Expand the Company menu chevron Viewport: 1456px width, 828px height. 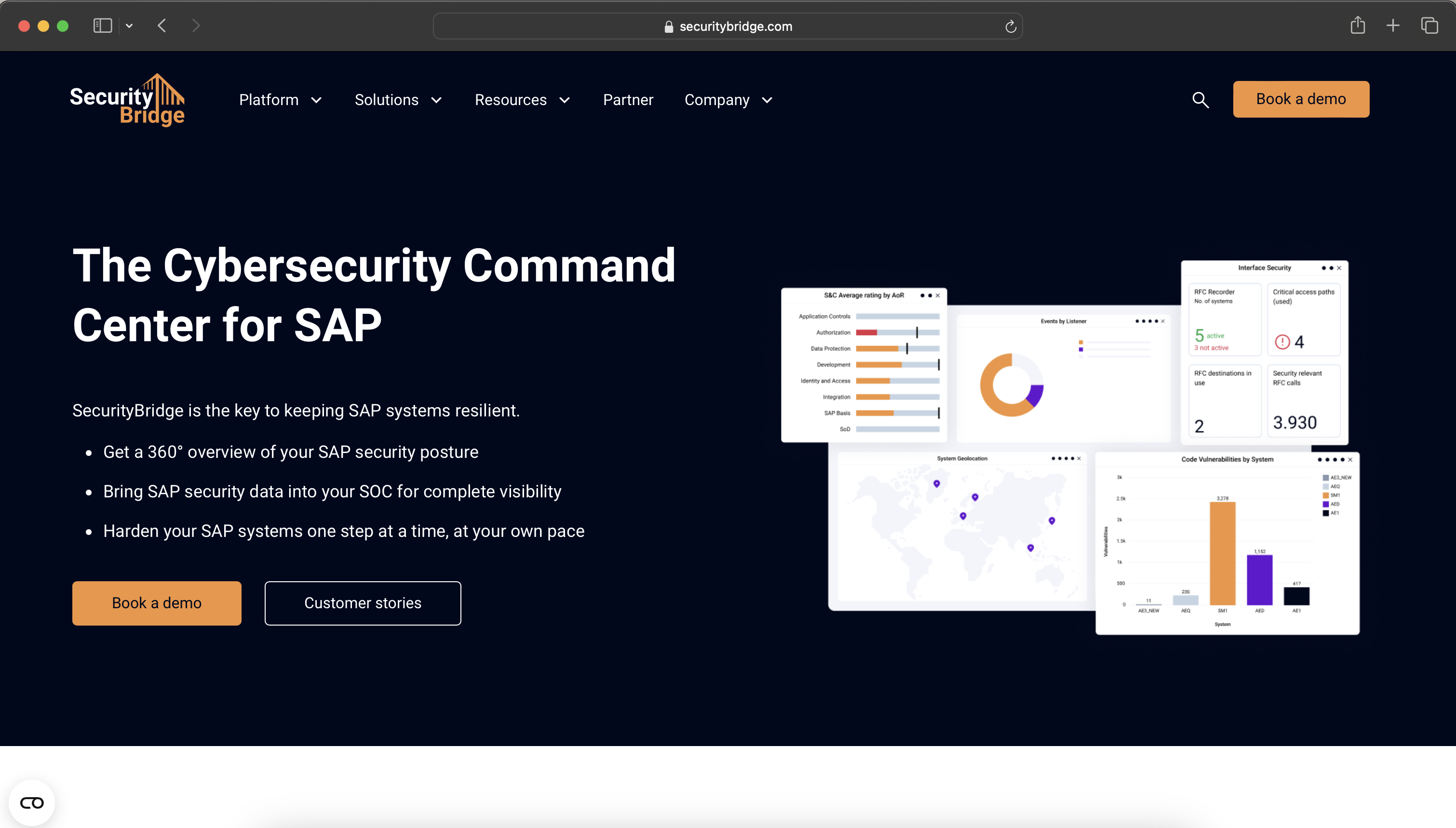click(x=767, y=101)
